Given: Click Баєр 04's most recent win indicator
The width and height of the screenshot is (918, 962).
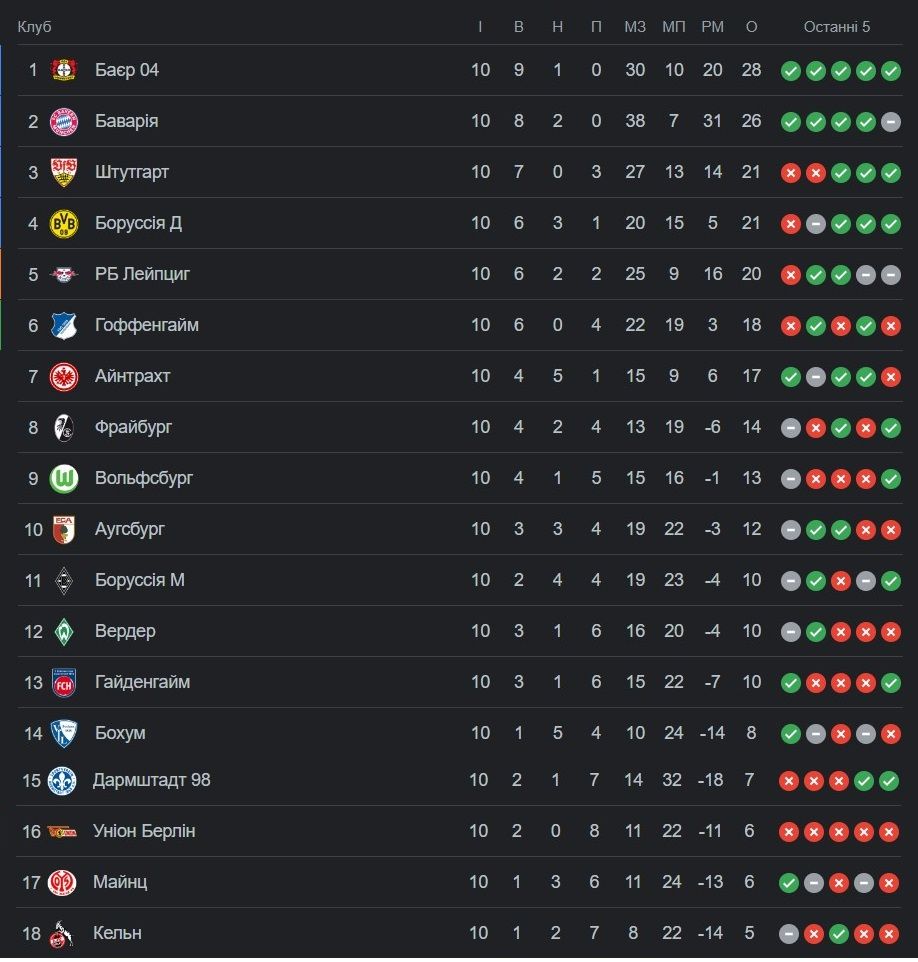Looking at the screenshot, I should [890, 70].
